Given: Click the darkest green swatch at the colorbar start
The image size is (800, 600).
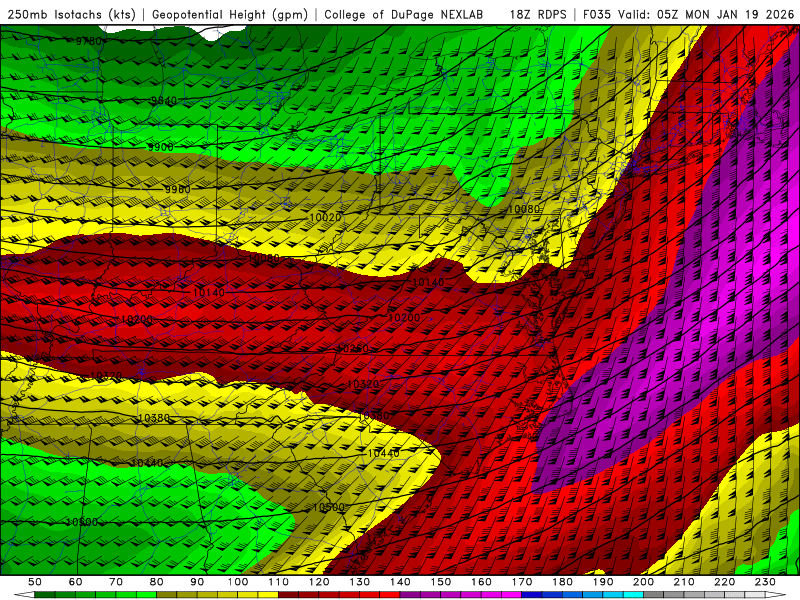Looking at the screenshot, I should [x=45, y=595].
